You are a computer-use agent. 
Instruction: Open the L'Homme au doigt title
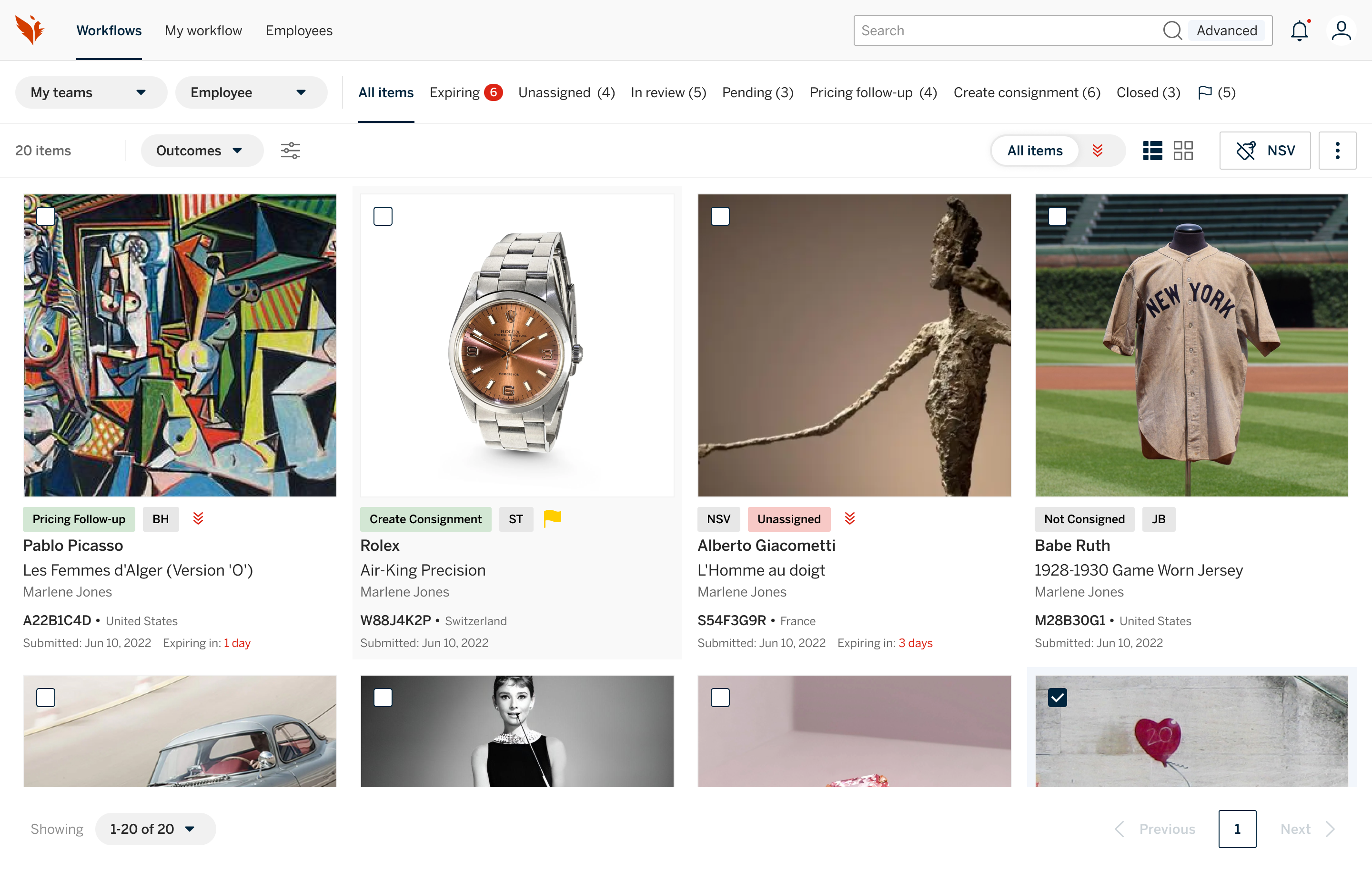(x=761, y=570)
